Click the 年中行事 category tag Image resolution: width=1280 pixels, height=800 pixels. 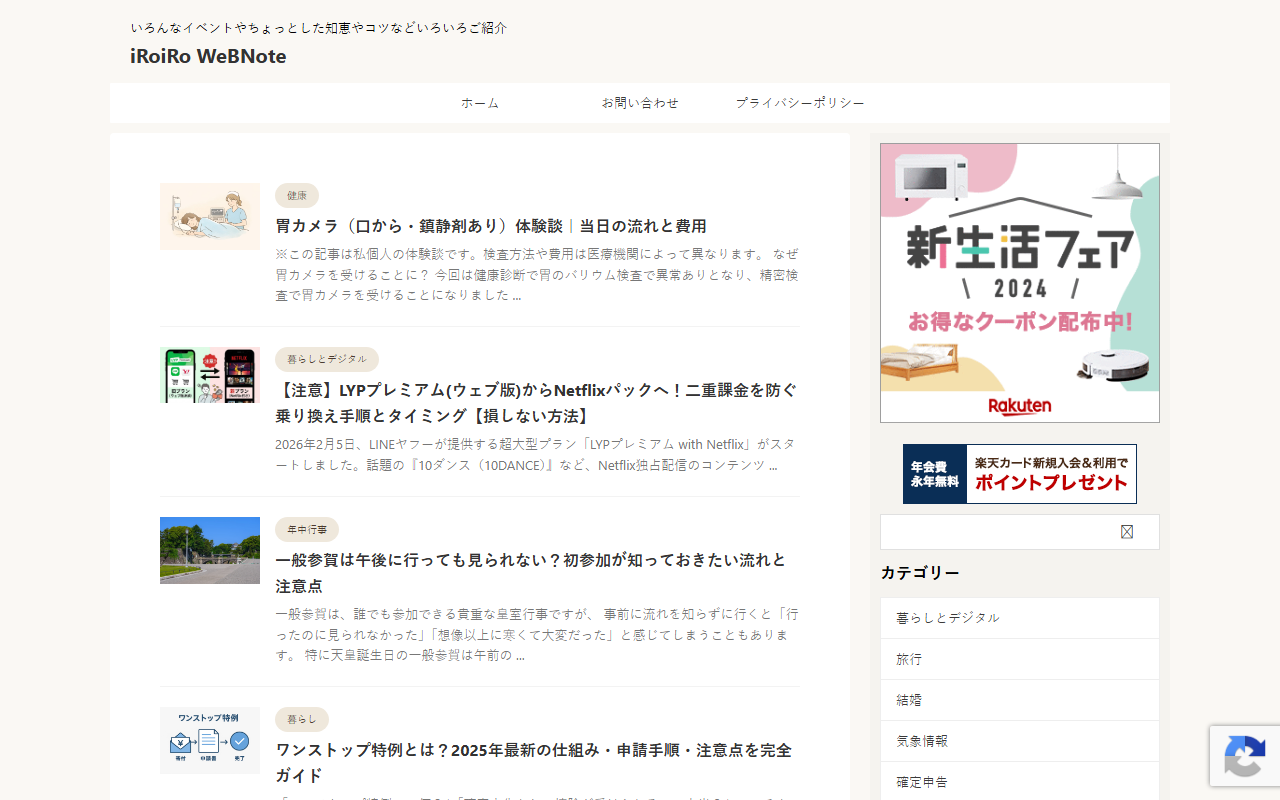tap(307, 529)
